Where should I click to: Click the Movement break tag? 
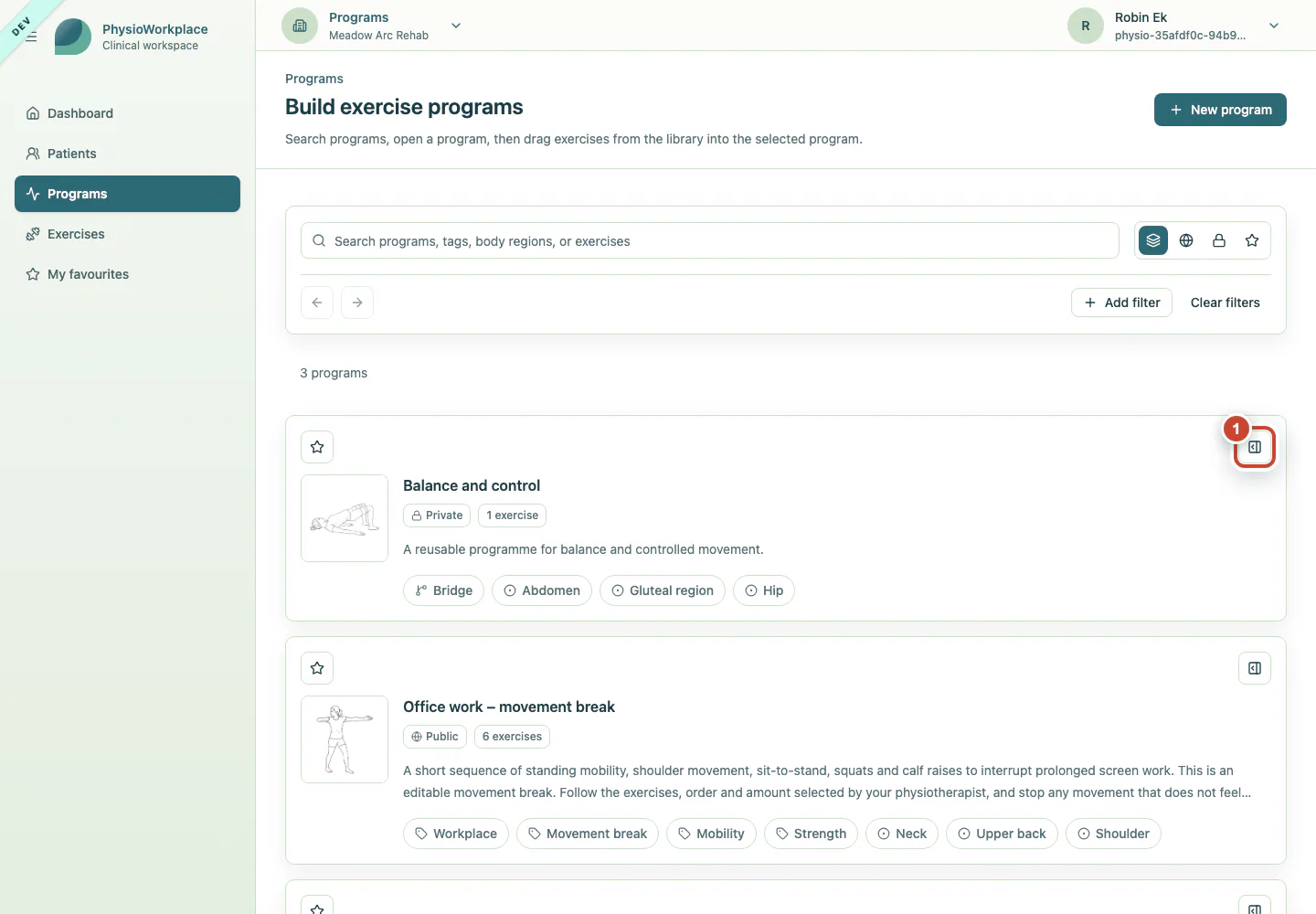[x=588, y=834]
